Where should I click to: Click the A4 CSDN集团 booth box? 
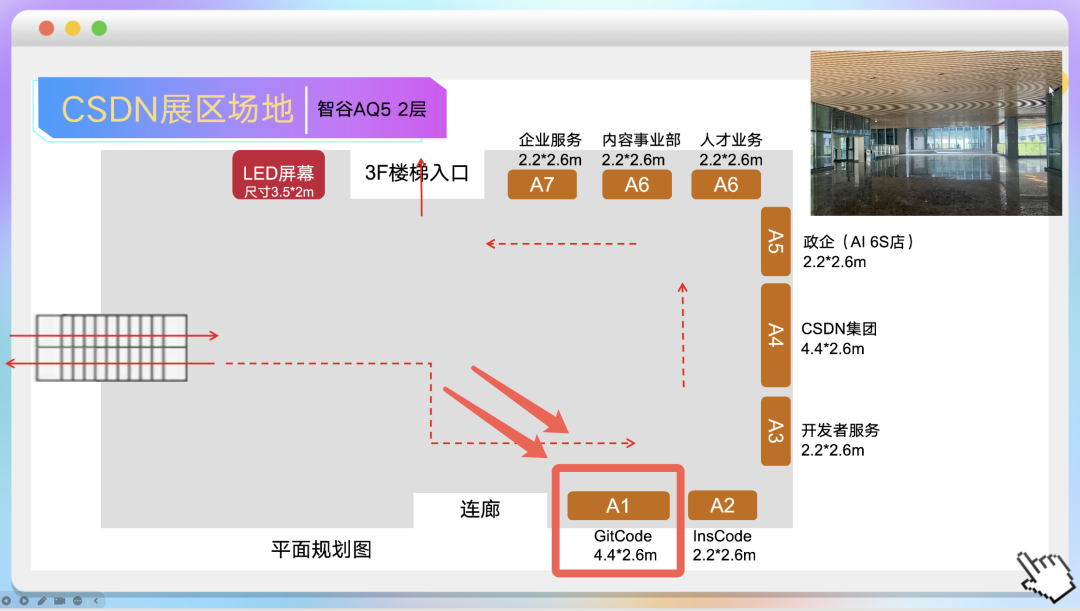(x=775, y=335)
